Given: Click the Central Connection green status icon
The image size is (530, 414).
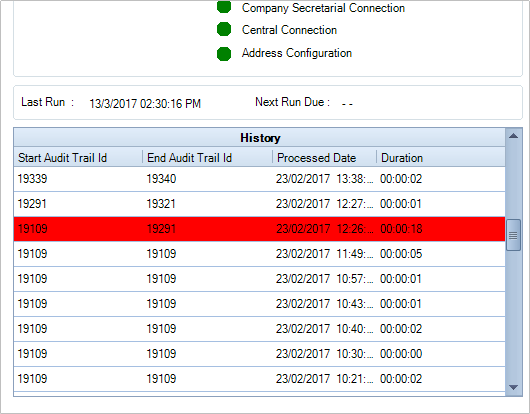Looking at the screenshot, I should click(x=224, y=29).
